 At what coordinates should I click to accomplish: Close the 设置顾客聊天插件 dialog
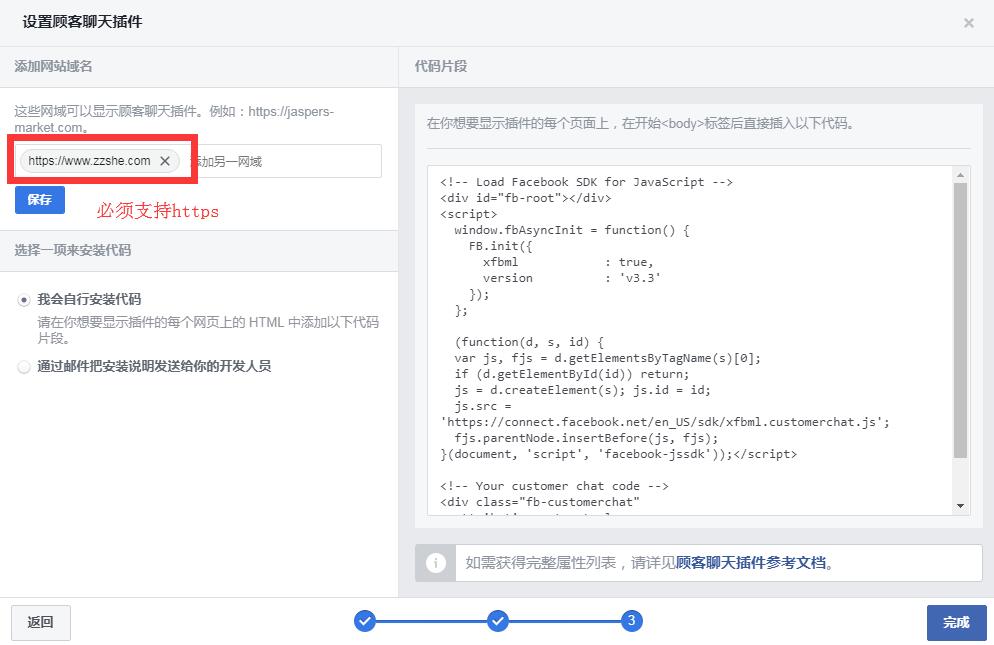[x=969, y=23]
